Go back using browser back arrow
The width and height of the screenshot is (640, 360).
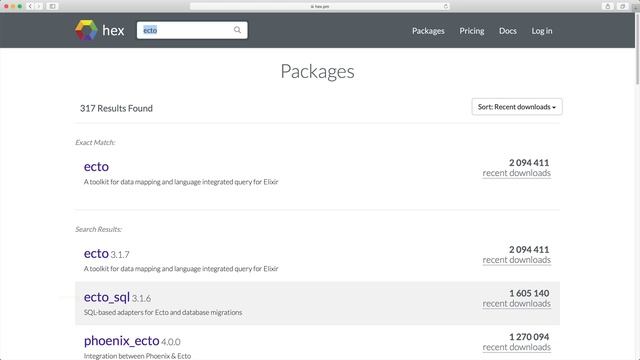(x=30, y=6)
